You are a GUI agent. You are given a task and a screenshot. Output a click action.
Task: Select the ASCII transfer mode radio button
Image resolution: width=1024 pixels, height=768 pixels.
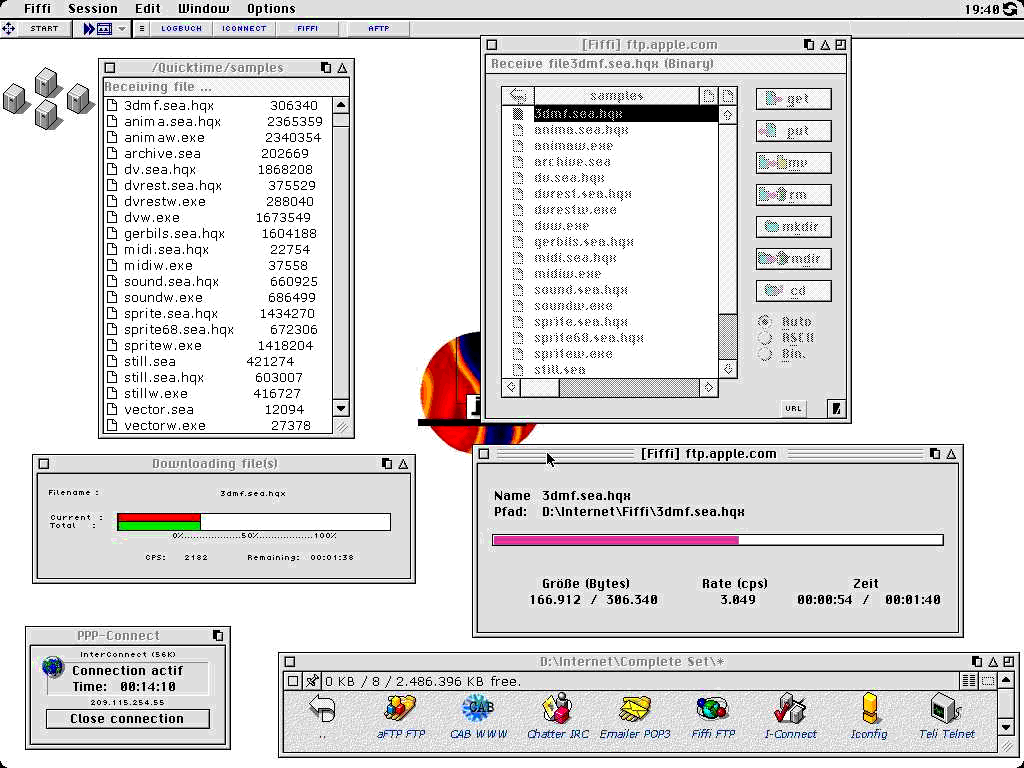[765, 338]
